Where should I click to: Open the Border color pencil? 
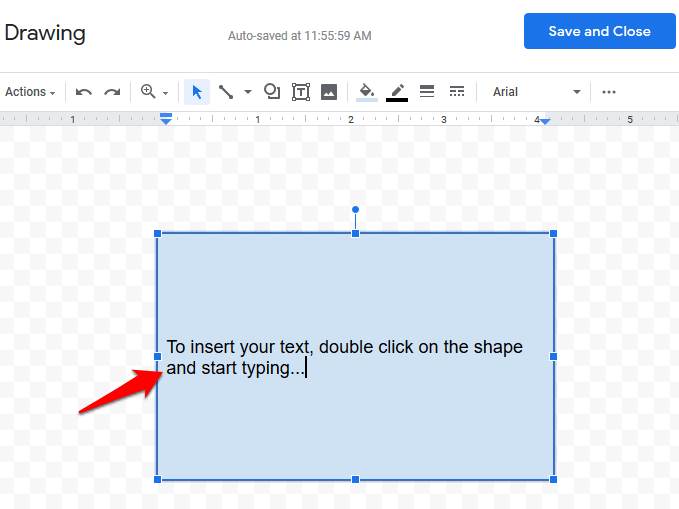397,92
